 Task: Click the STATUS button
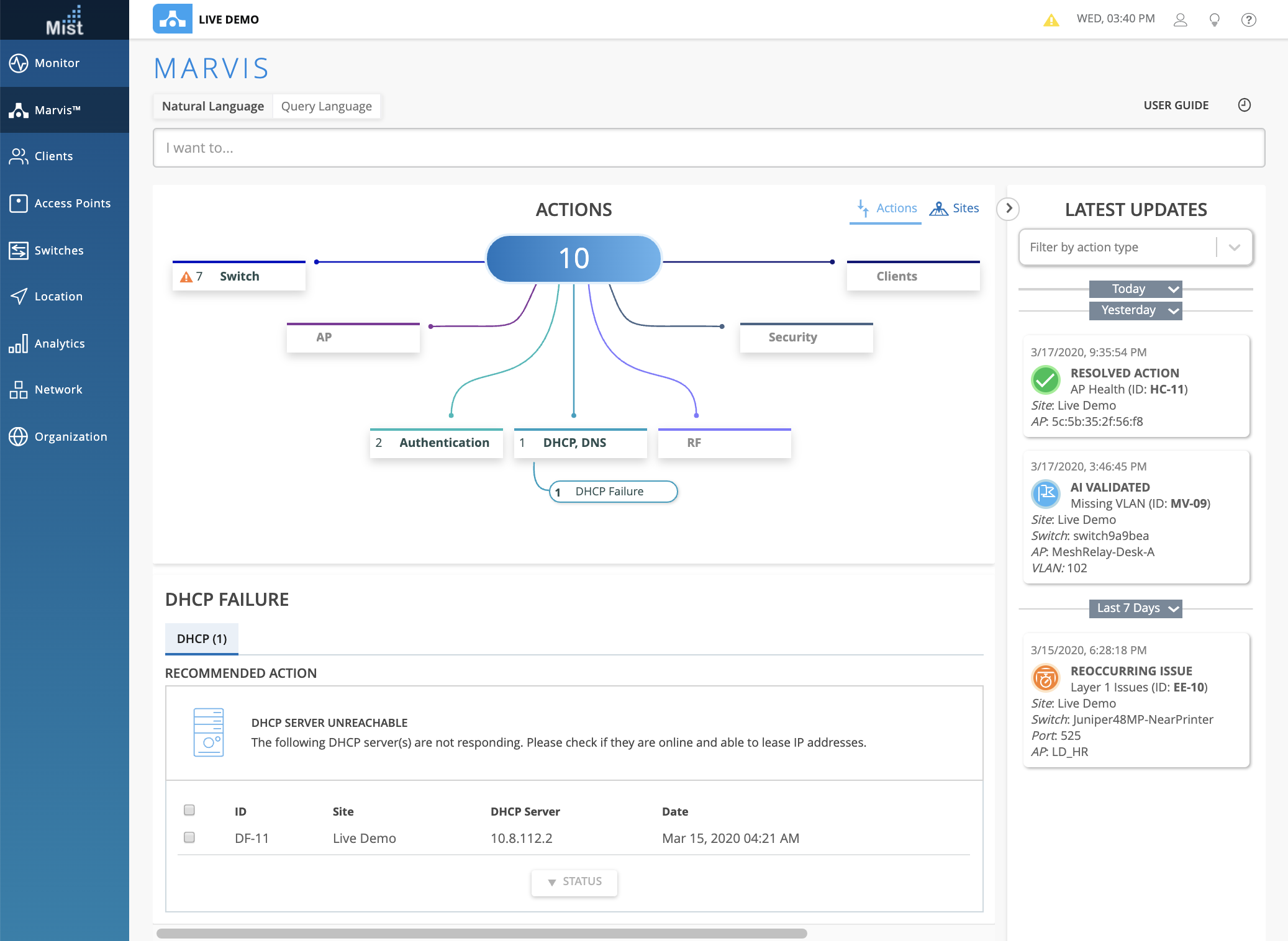pos(574,881)
